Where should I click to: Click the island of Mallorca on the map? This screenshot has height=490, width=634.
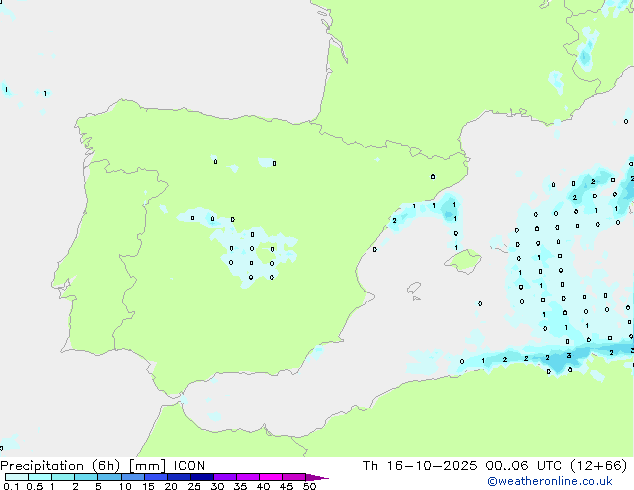[x=463, y=261]
